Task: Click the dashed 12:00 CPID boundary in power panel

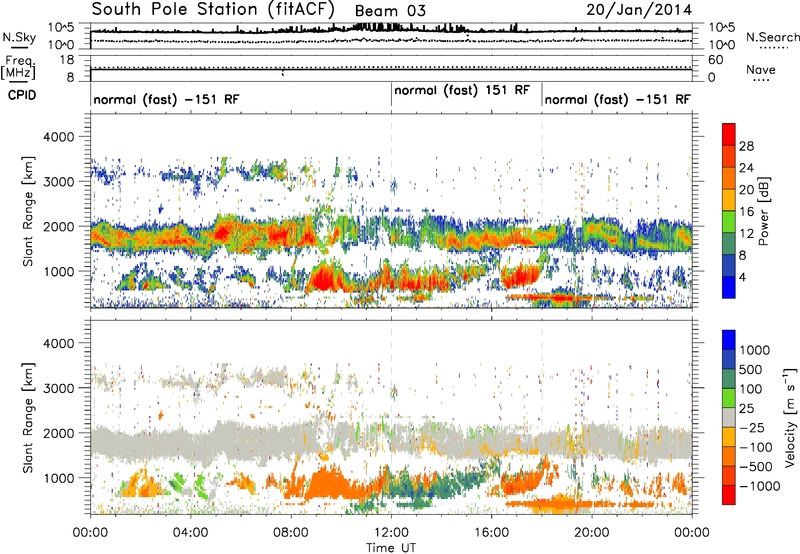Action: click(x=391, y=210)
